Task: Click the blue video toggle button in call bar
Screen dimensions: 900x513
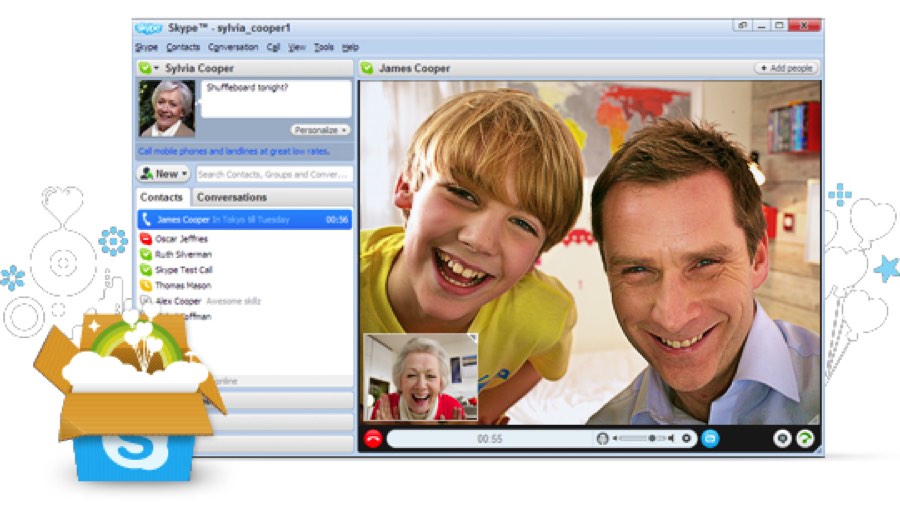Action: (710, 439)
